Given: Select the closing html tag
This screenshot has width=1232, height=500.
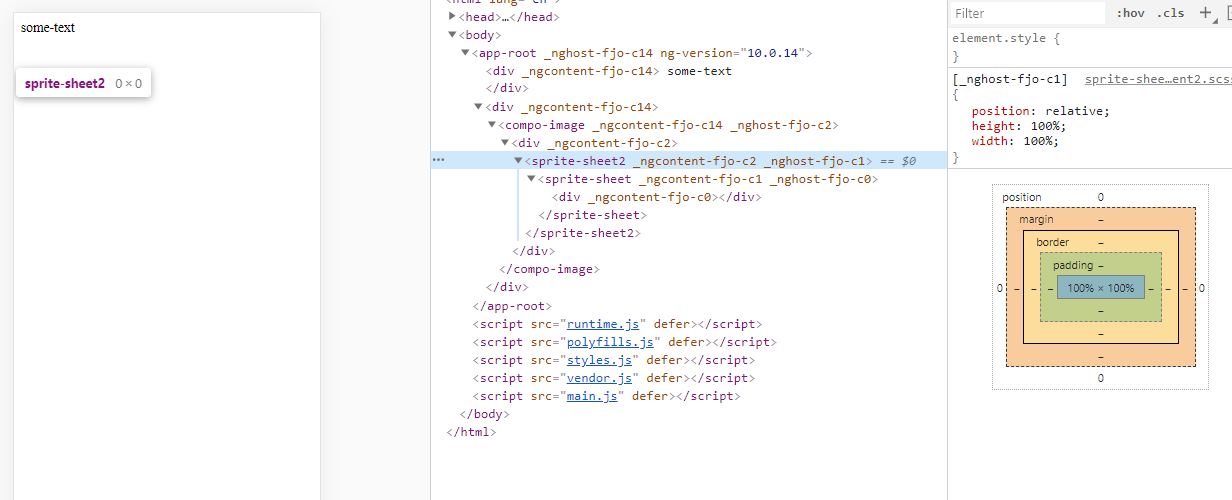Looking at the screenshot, I should click(x=471, y=432).
